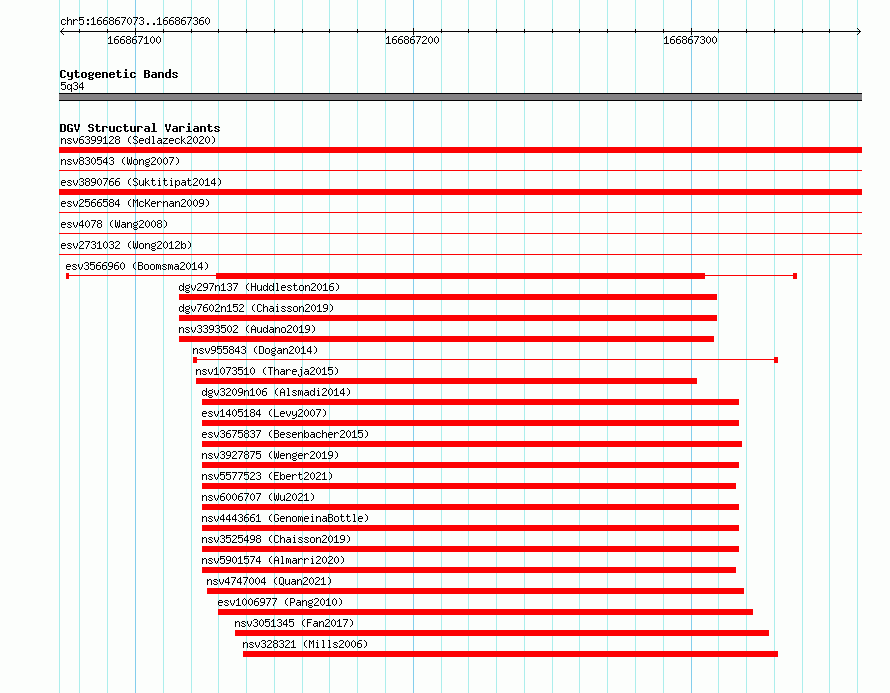The height and width of the screenshot is (693, 890).
Task: Select the red bar for nsv4747004 Quan2021
Action: coord(476,591)
